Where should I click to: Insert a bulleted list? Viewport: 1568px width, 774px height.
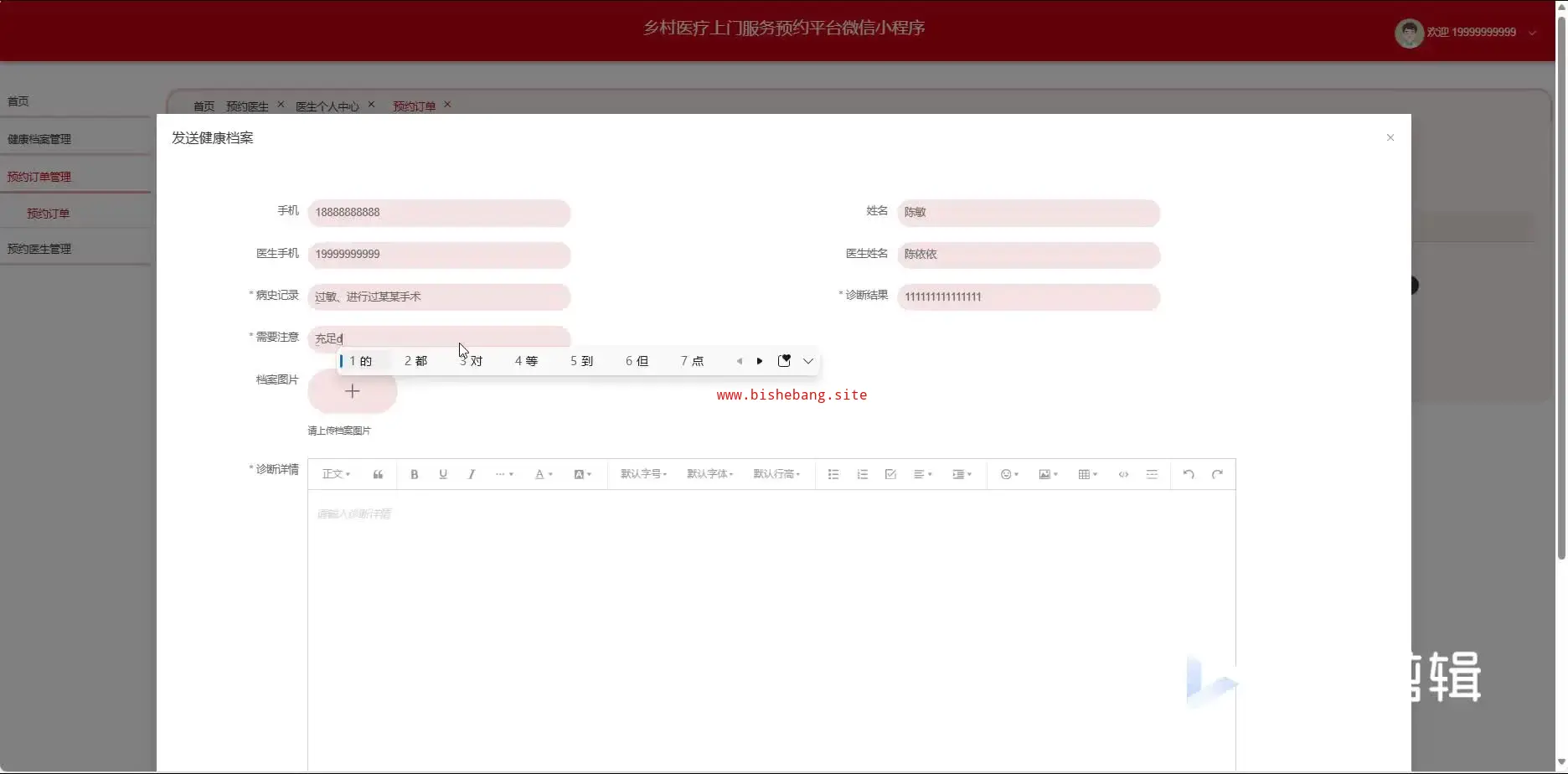tap(833, 474)
